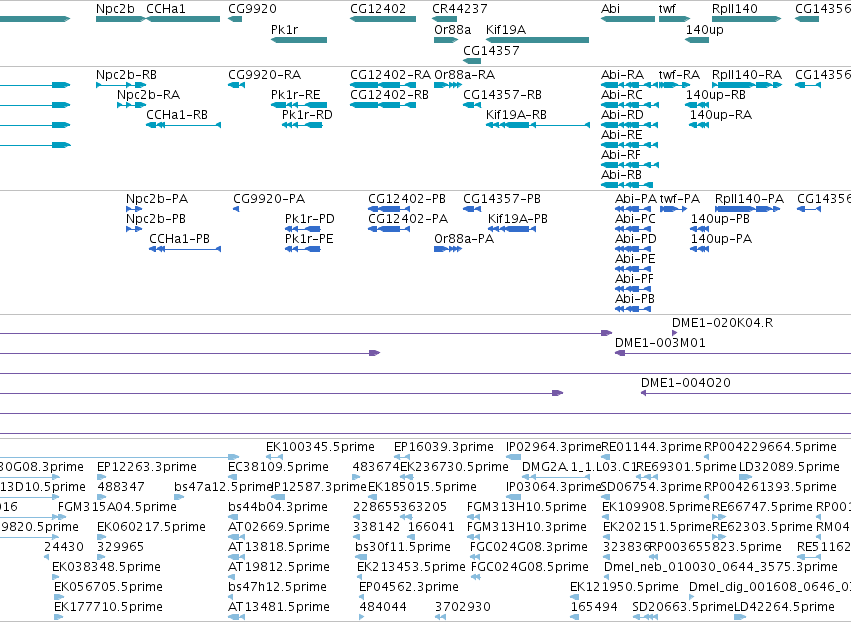Viewport: 851px width, 622px height.
Task: Select the CG14357 gene label
Action: 491,50
